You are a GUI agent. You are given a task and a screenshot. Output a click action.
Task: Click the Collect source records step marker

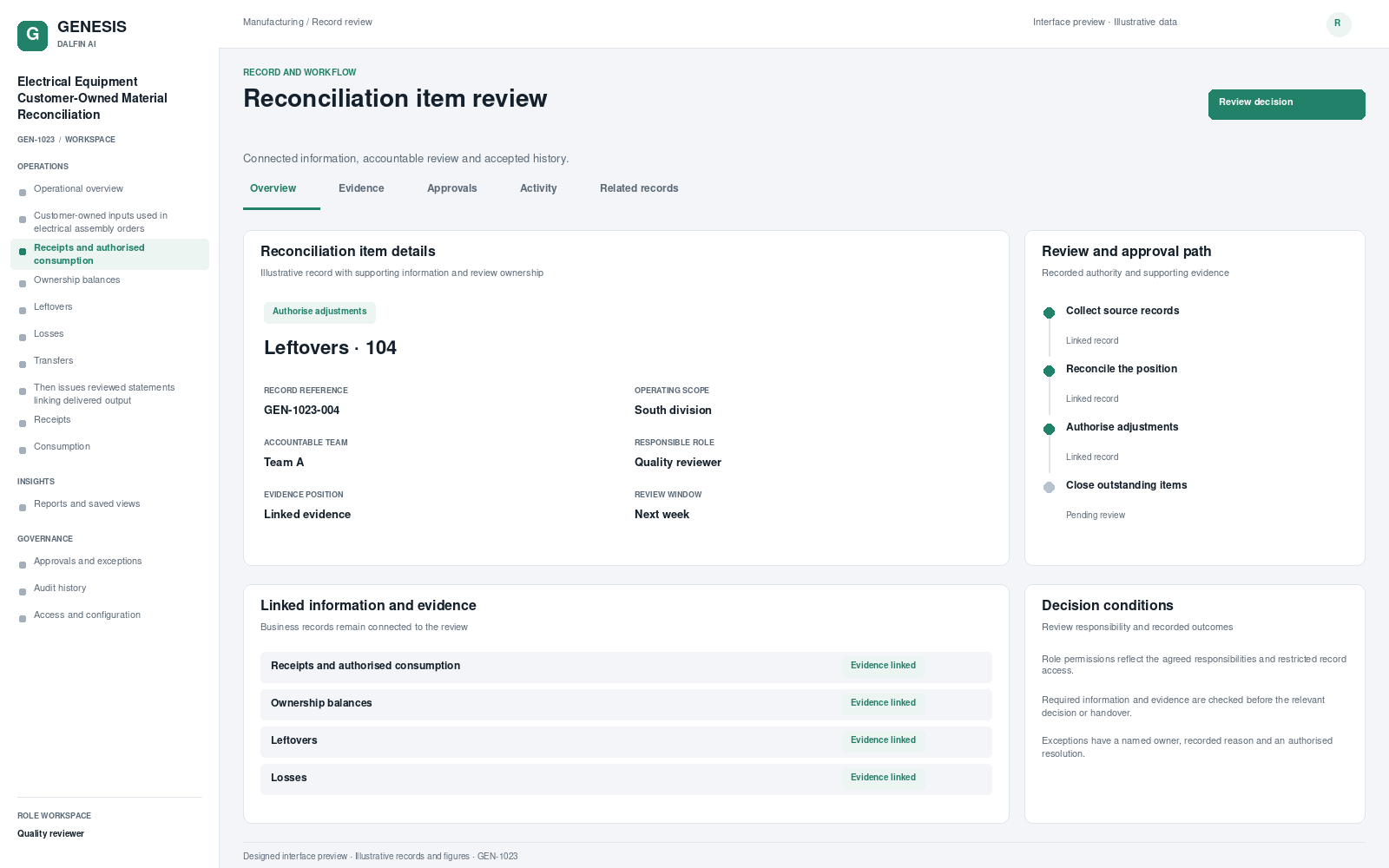pyautogui.click(x=1049, y=312)
